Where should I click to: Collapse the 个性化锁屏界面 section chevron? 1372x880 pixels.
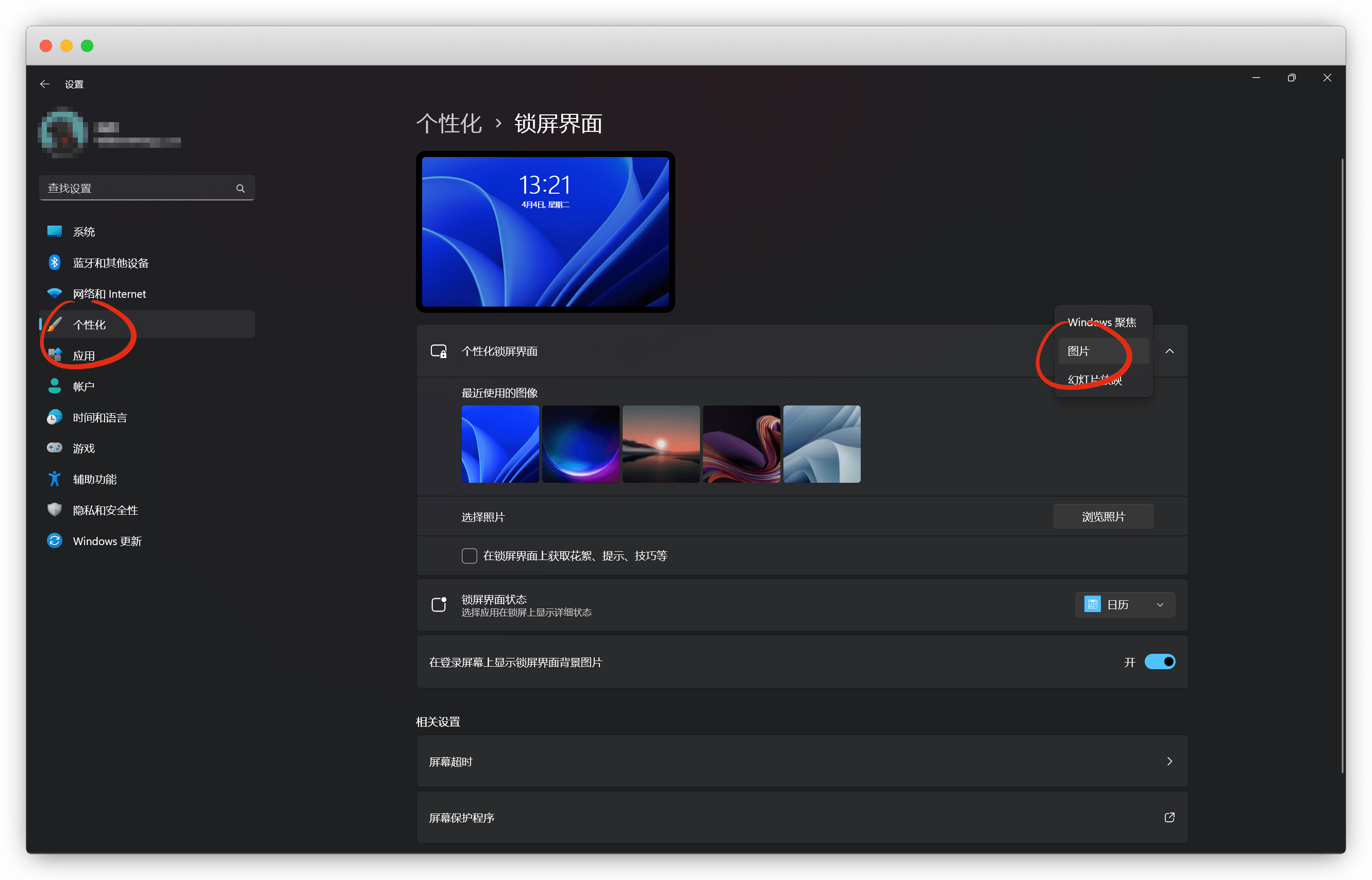1169,351
